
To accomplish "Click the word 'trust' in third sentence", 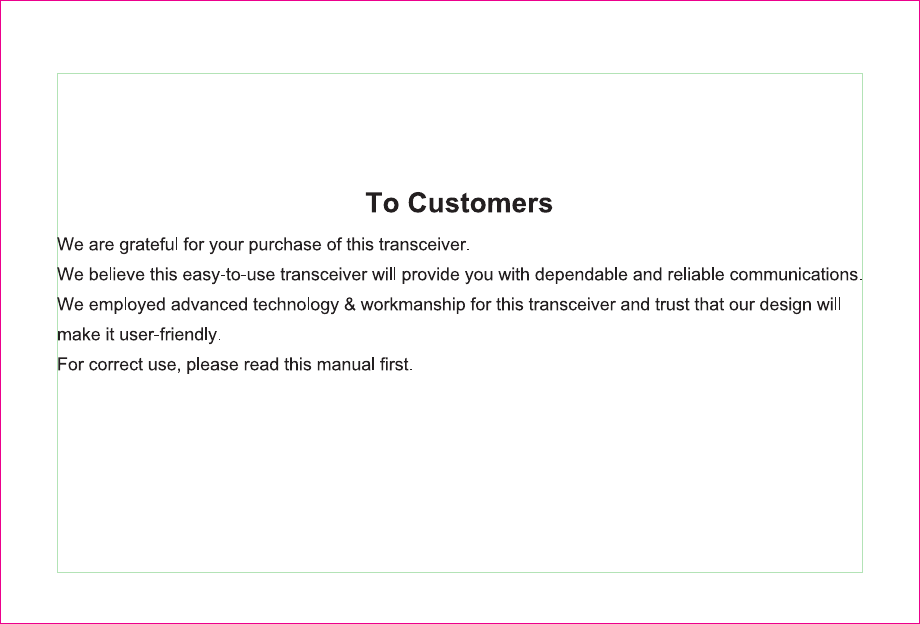I will point(672,304).
